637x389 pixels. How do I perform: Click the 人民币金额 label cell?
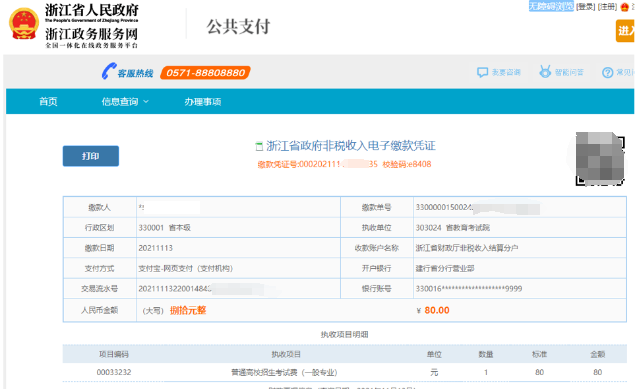100,310
